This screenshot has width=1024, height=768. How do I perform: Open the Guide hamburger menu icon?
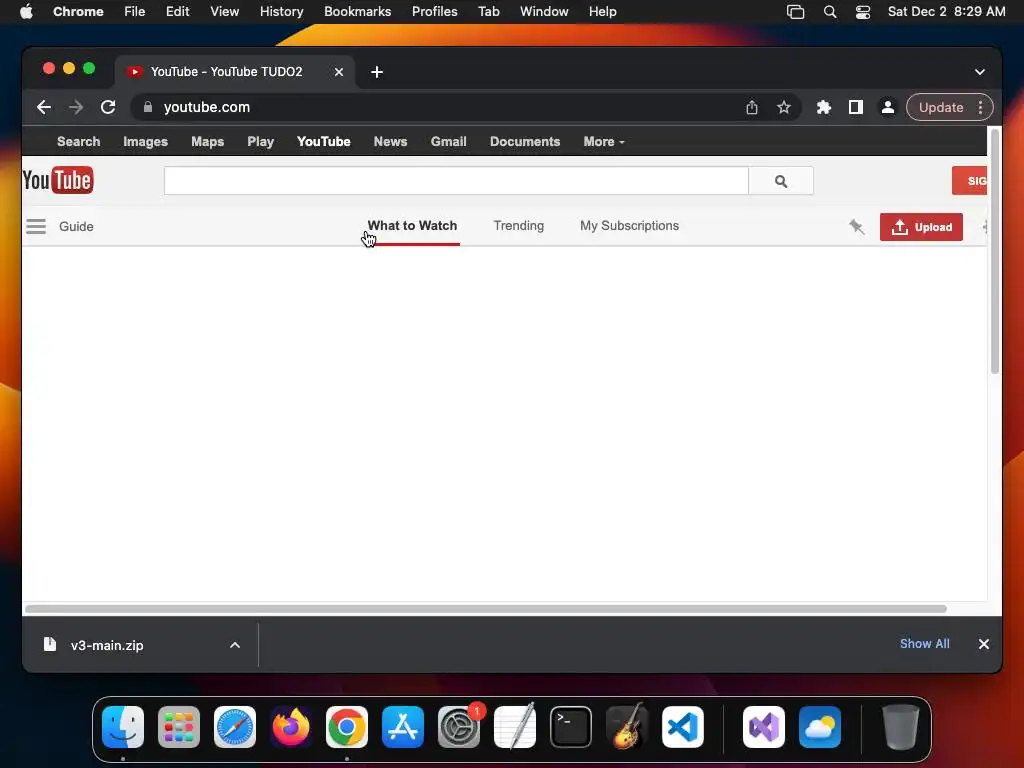(36, 227)
